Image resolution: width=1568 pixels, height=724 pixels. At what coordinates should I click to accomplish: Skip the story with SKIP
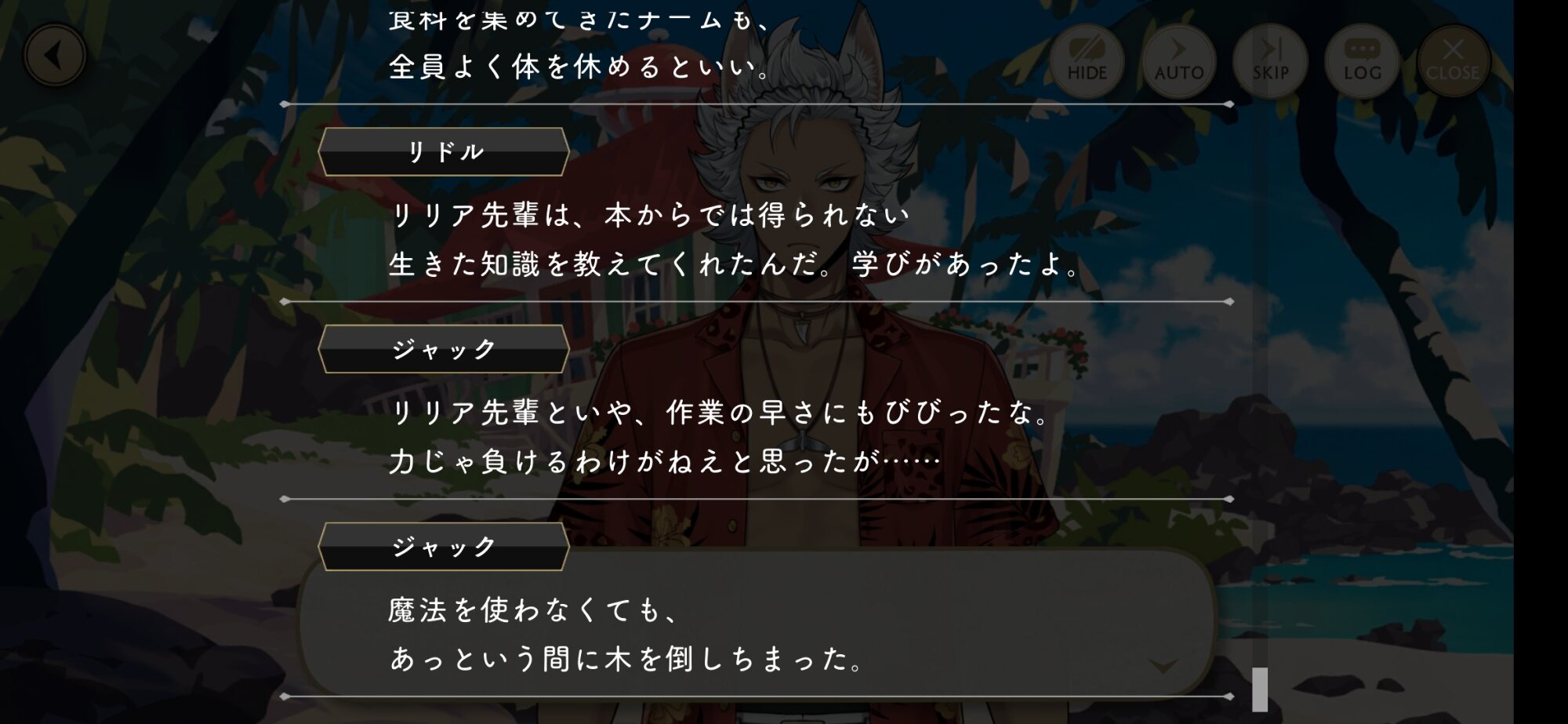pos(1270,60)
